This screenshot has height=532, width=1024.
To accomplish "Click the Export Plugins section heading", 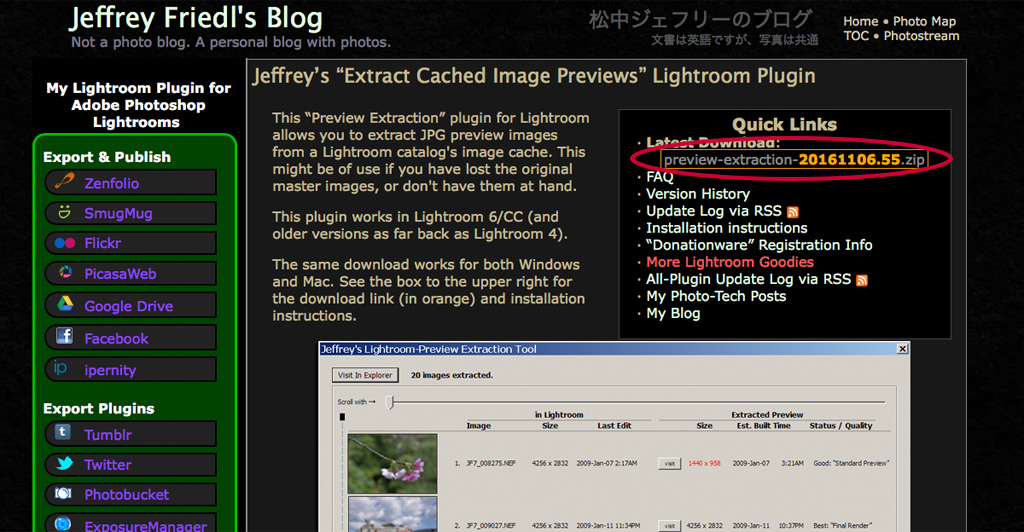I will click(x=99, y=409).
